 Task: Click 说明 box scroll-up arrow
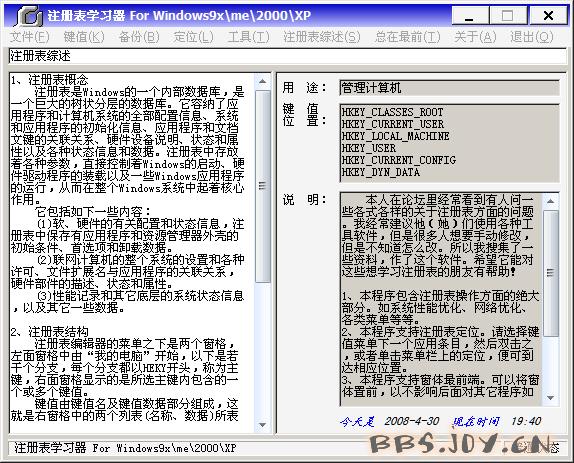point(550,201)
